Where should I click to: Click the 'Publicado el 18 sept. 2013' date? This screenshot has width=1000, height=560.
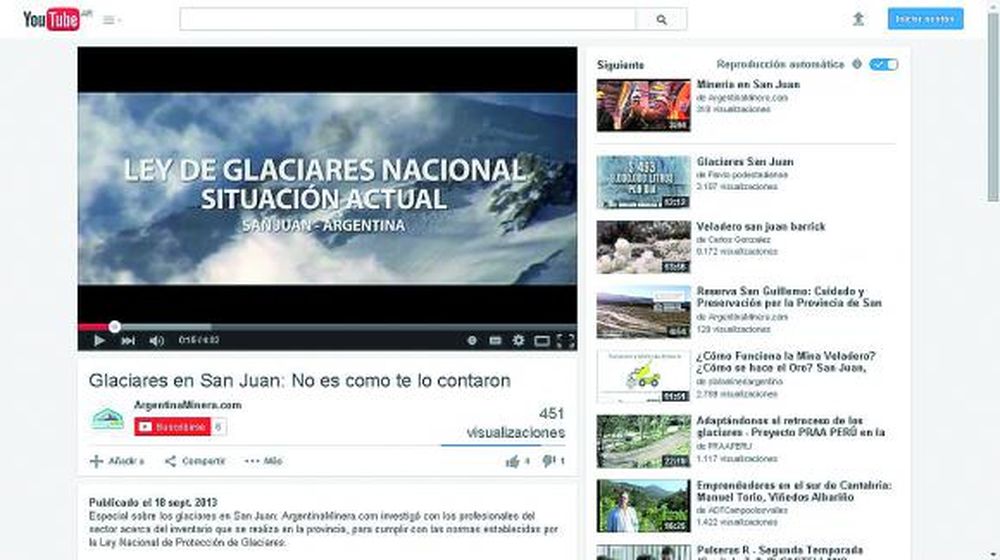(153, 503)
